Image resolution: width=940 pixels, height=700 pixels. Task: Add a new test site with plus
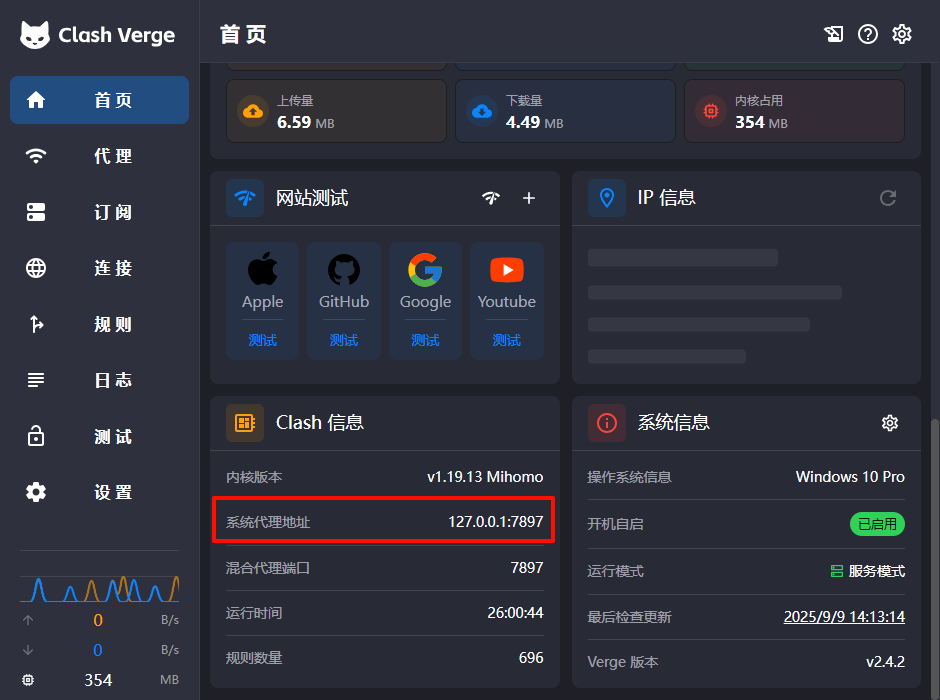click(529, 198)
